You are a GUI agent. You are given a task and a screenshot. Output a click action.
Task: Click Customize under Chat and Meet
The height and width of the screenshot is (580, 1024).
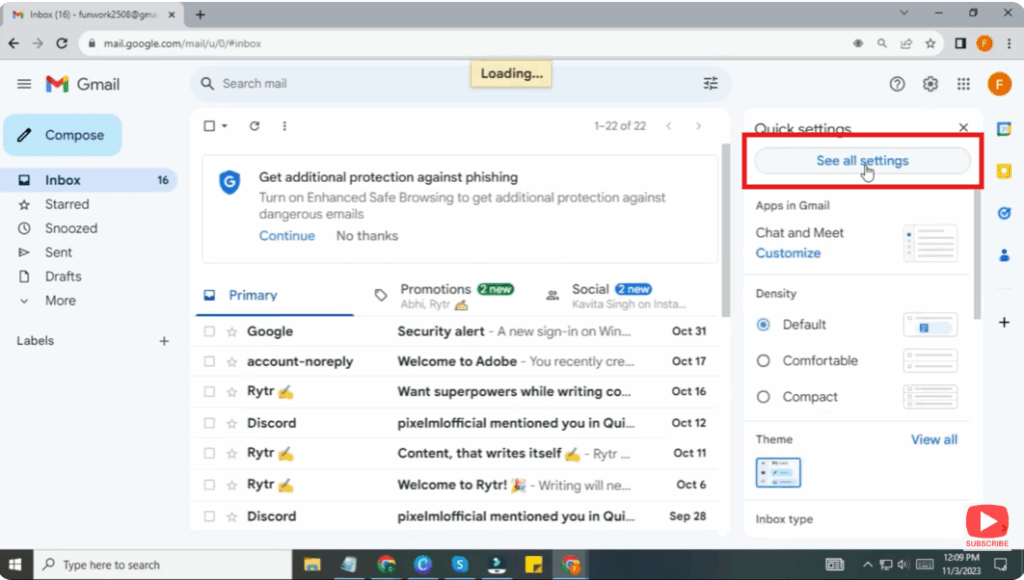(x=788, y=253)
